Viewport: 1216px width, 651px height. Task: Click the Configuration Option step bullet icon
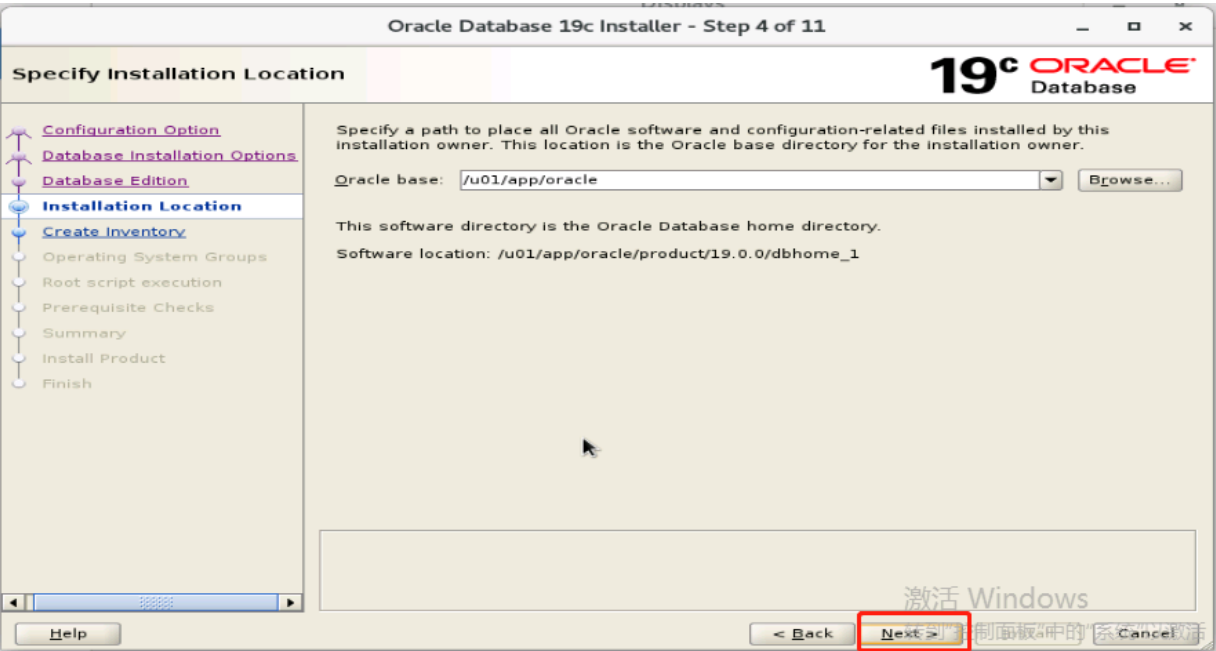pyautogui.click(x=18, y=132)
